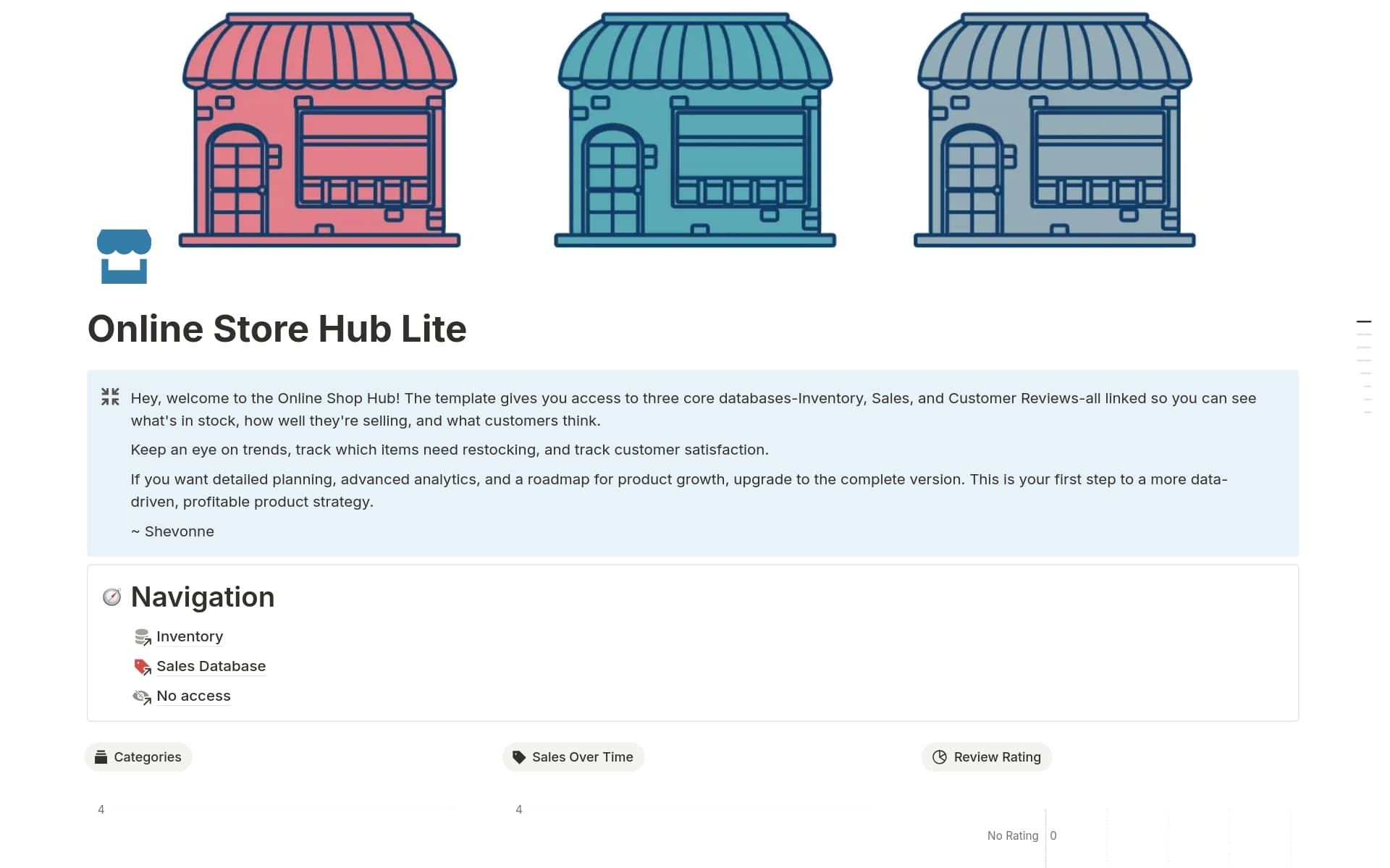
Task: Select the Categories chart header button
Action: [x=138, y=757]
